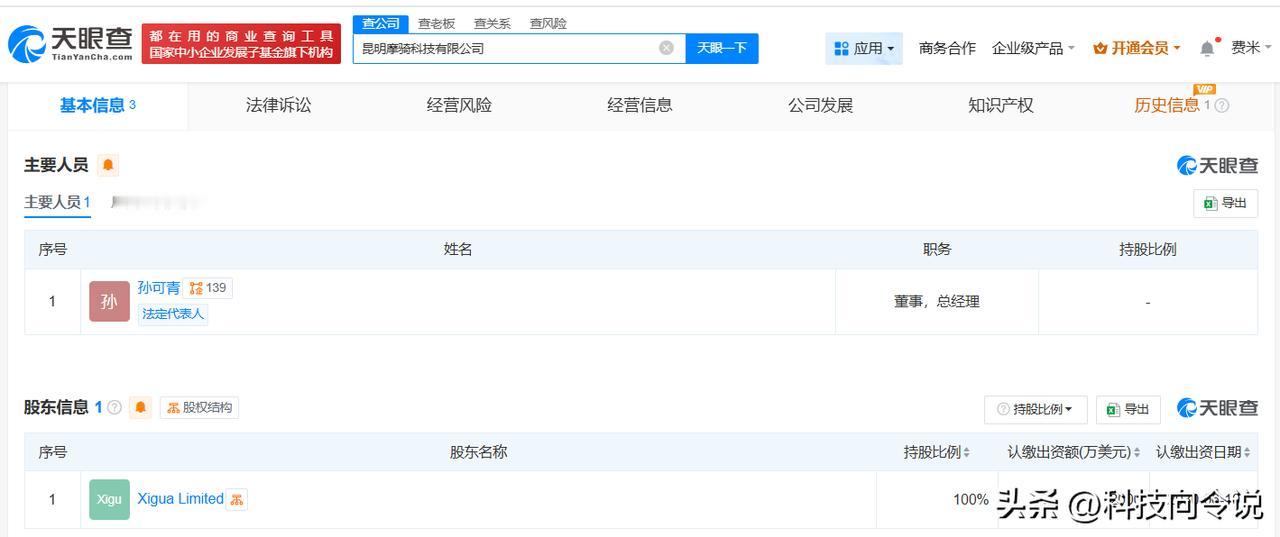Image resolution: width=1280 pixels, height=537 pixels.
Task: Export the 股东信息 table with 导出
Action: (x=1128, y=409)
